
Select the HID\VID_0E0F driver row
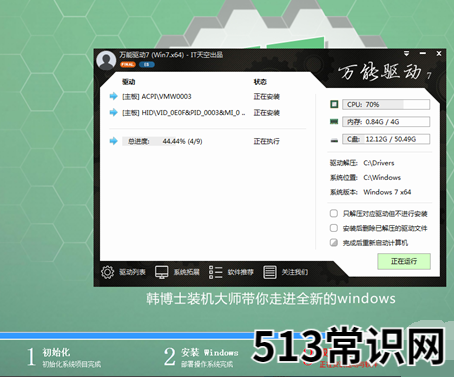click(x=195, y=113)
